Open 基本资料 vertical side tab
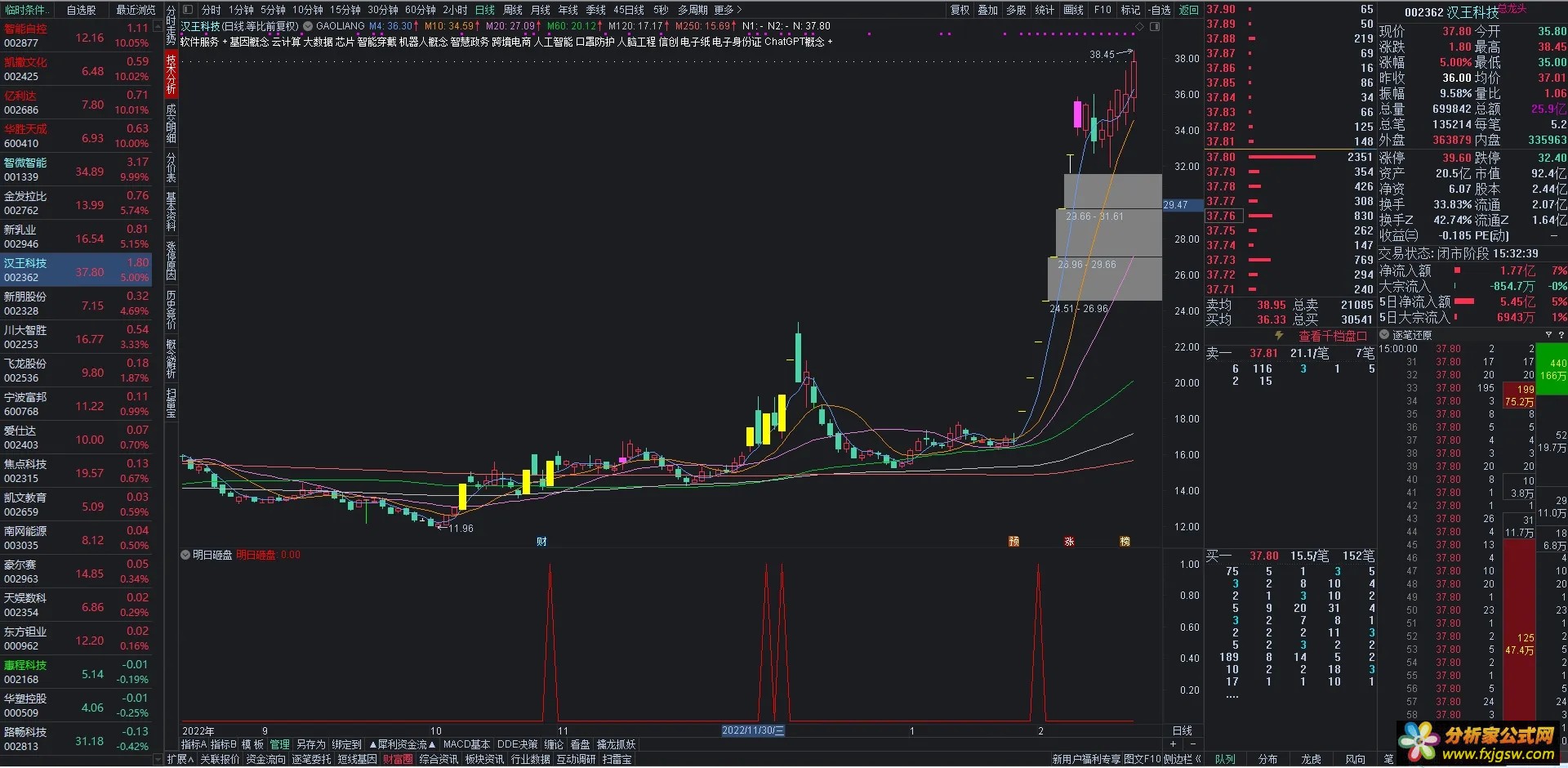 tap(171, 212)
